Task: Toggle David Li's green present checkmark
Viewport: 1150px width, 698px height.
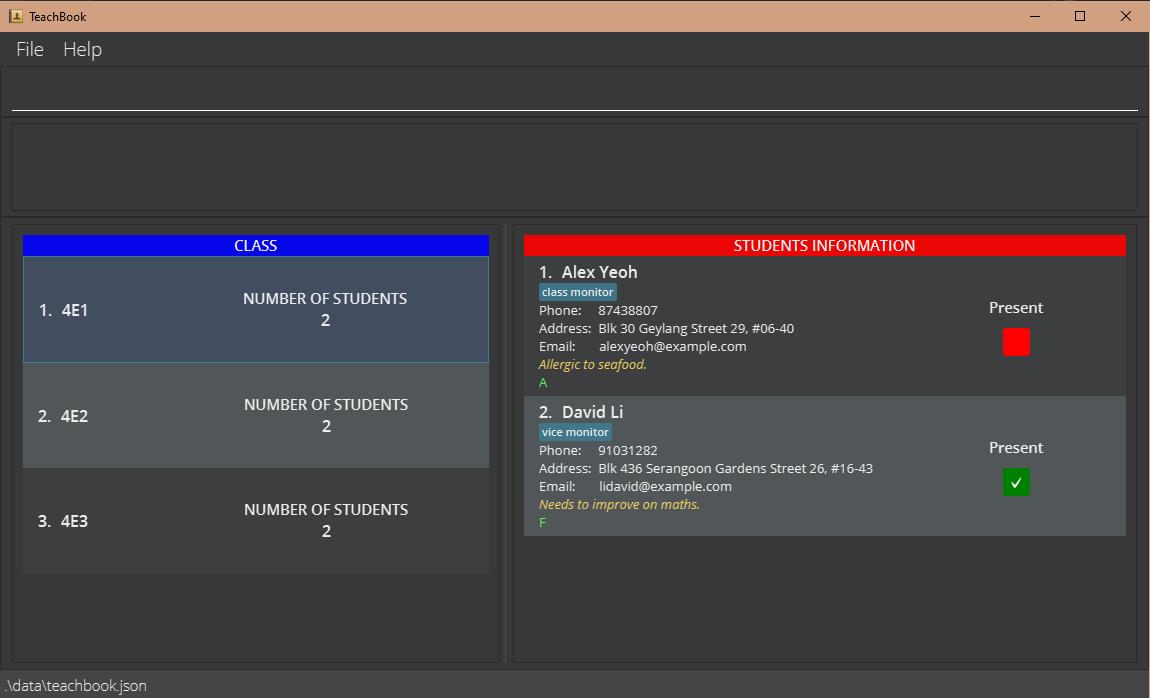Action: (x=1016, y=482)
